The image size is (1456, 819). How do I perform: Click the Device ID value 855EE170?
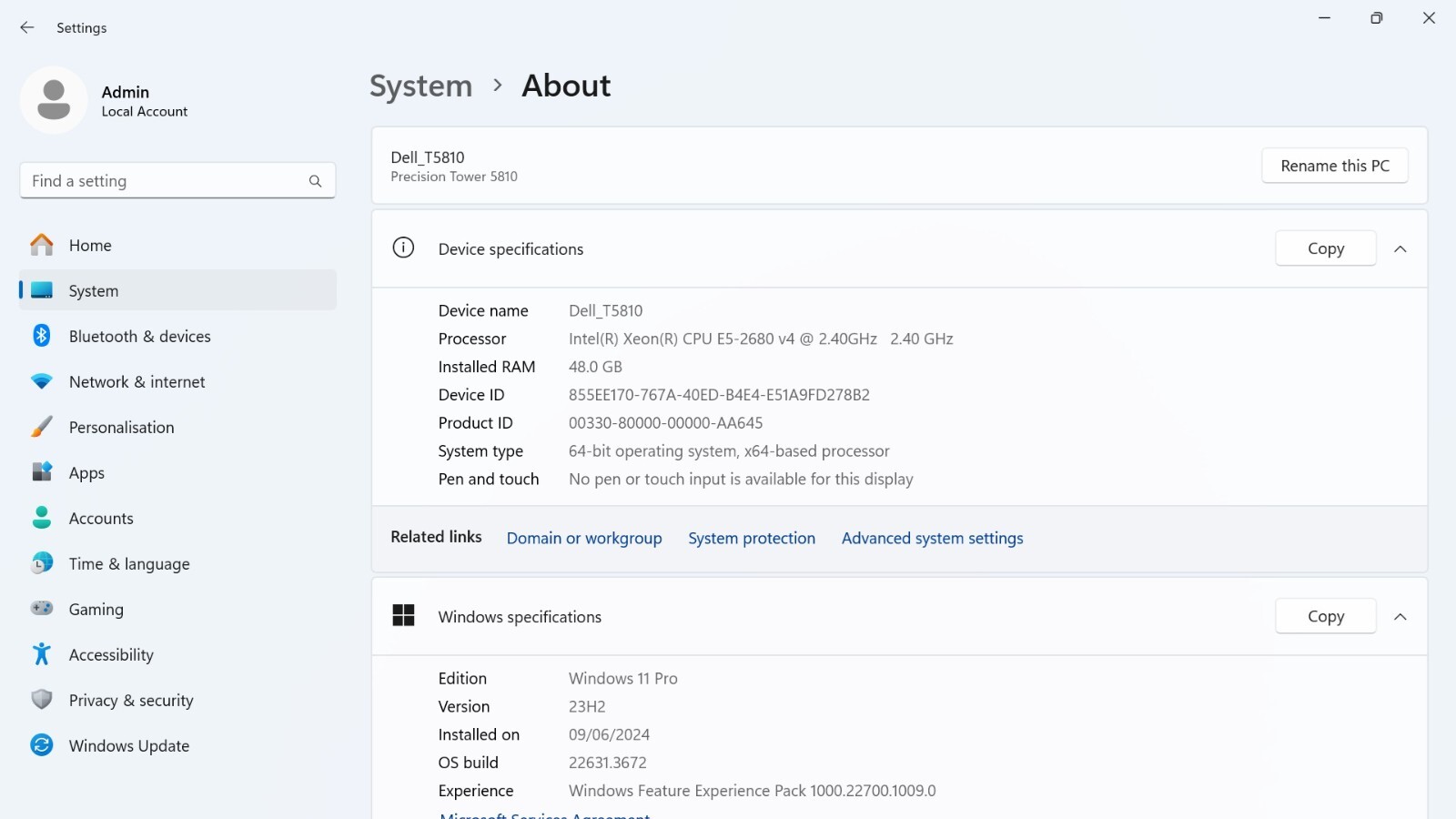(x=719, y=395)
